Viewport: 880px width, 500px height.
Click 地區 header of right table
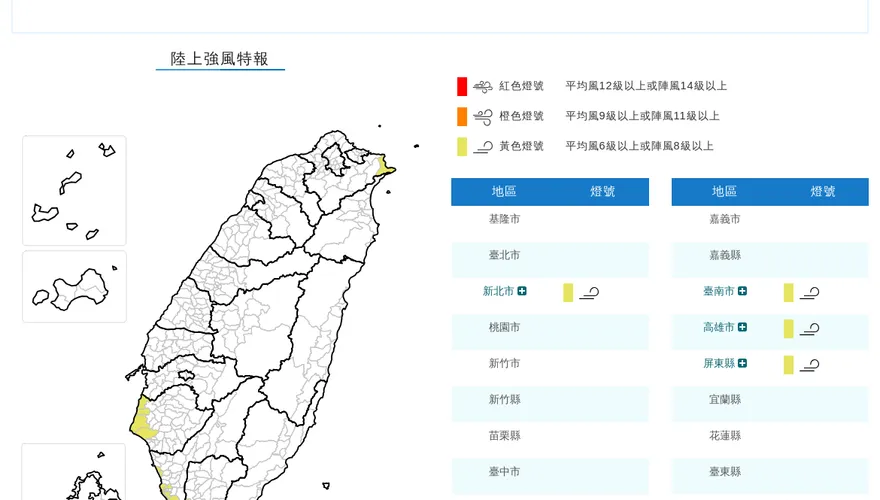coord(724,191)
